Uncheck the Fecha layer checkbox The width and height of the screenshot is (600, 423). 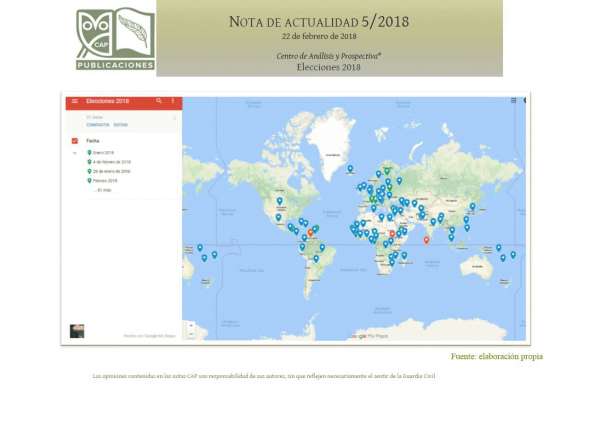(x=75, y=141)
